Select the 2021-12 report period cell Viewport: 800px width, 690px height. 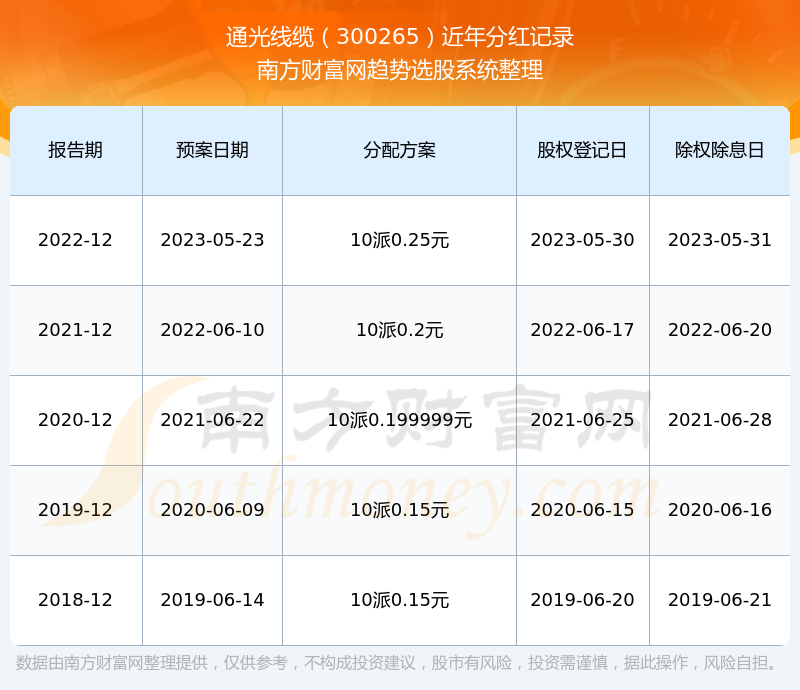point(76,330)
